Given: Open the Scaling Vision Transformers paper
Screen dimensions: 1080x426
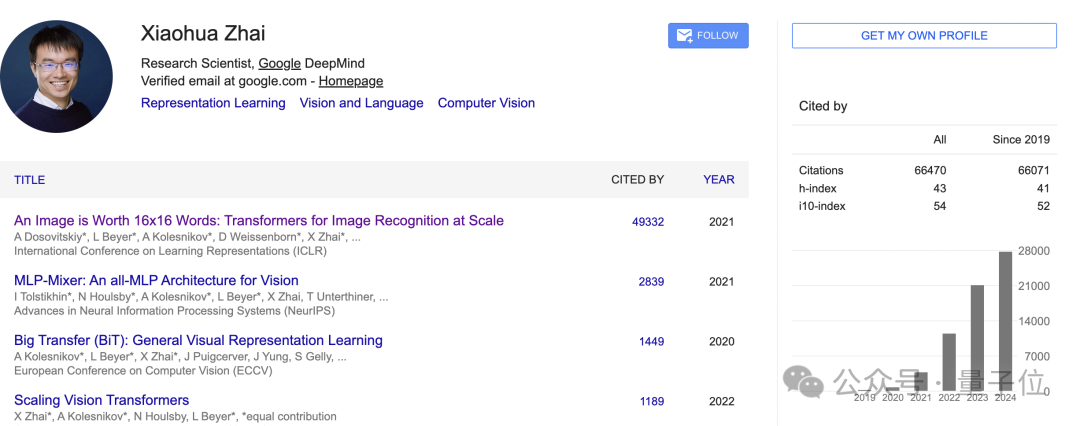Looking at the screenshot, I should tap(101, 400).
